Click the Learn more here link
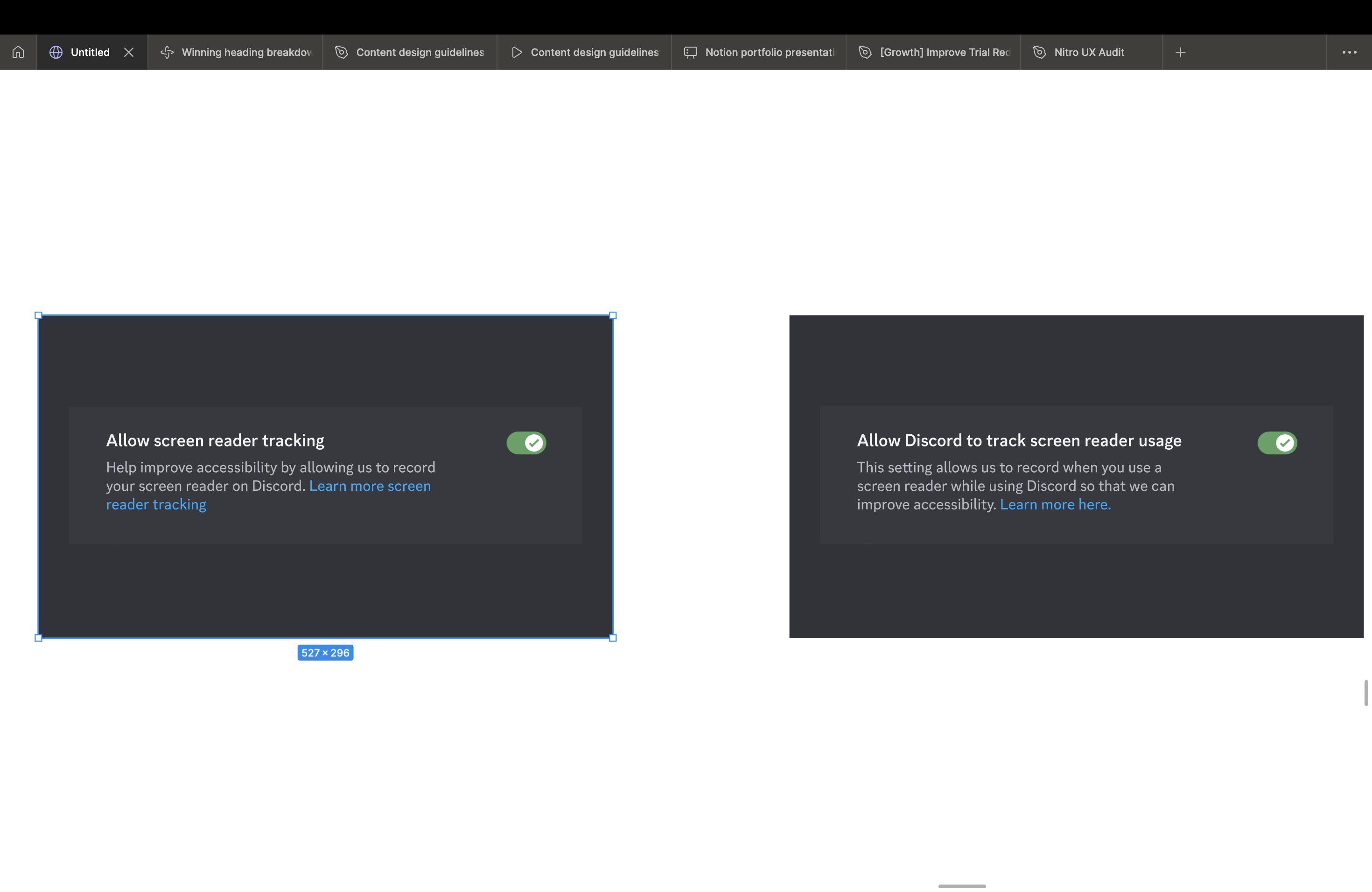 point(1055,504)
